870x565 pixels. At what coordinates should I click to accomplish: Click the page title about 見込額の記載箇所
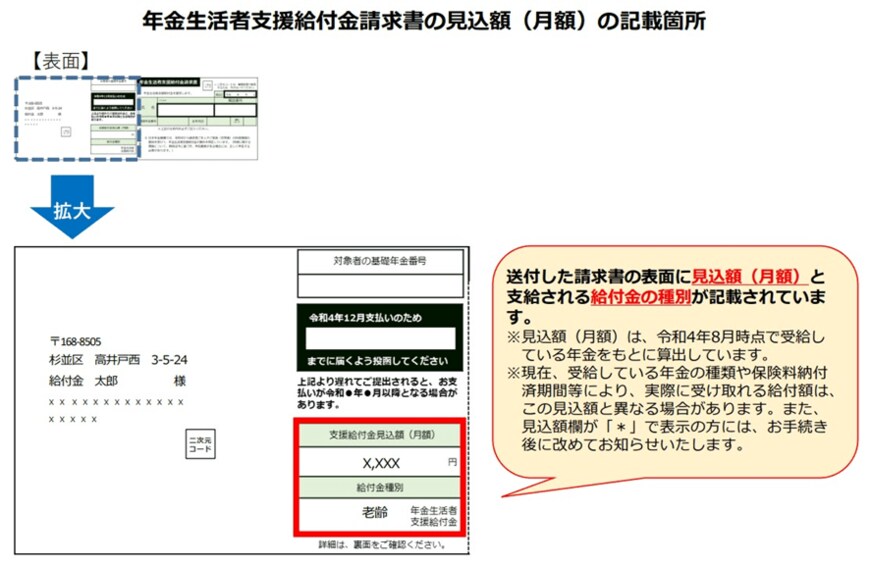tap(435, 20)
